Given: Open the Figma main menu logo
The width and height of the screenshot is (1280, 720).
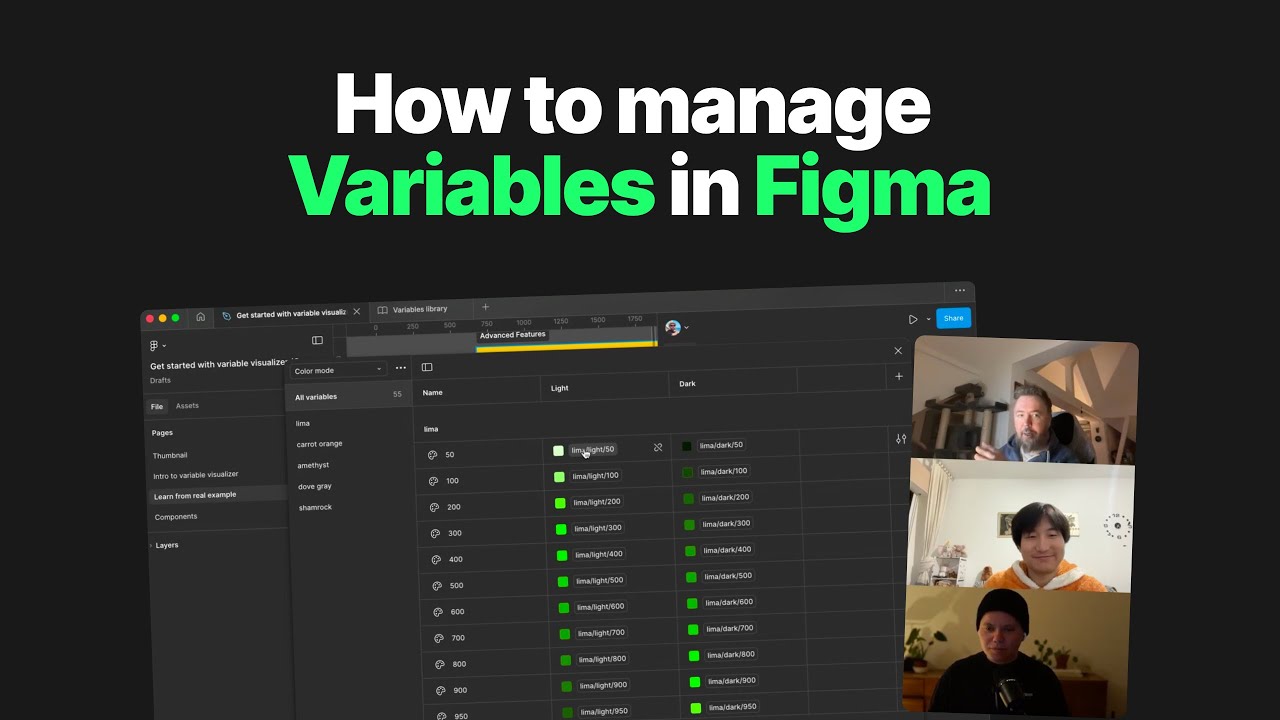Looking at the screenshot, I should (x=154, y=346).
